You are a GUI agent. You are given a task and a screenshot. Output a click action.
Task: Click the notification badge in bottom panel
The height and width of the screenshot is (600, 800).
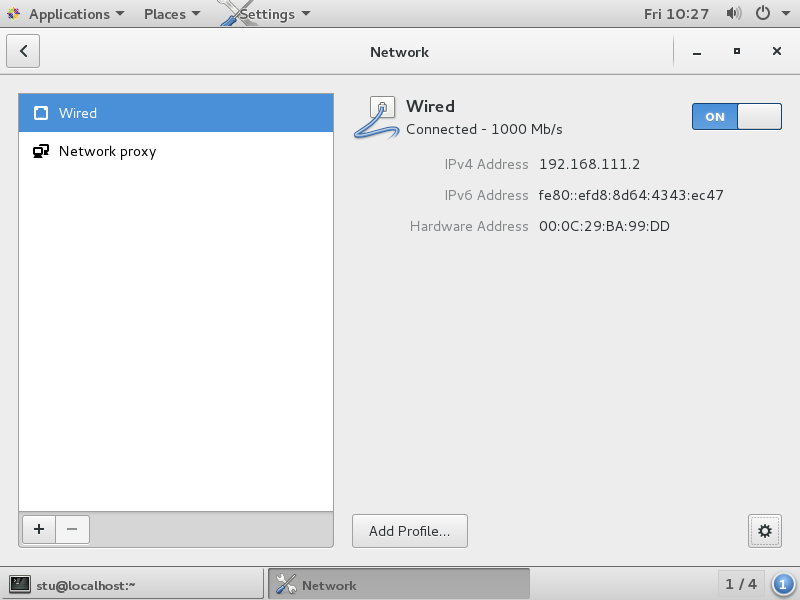[784, 584]
